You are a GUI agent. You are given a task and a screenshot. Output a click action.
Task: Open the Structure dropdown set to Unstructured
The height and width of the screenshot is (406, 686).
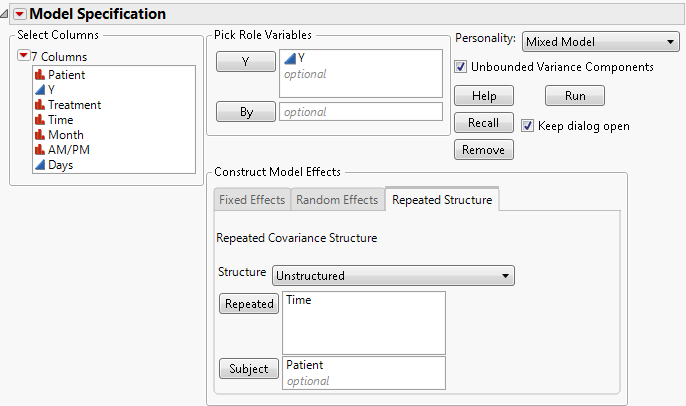point(394,275)
